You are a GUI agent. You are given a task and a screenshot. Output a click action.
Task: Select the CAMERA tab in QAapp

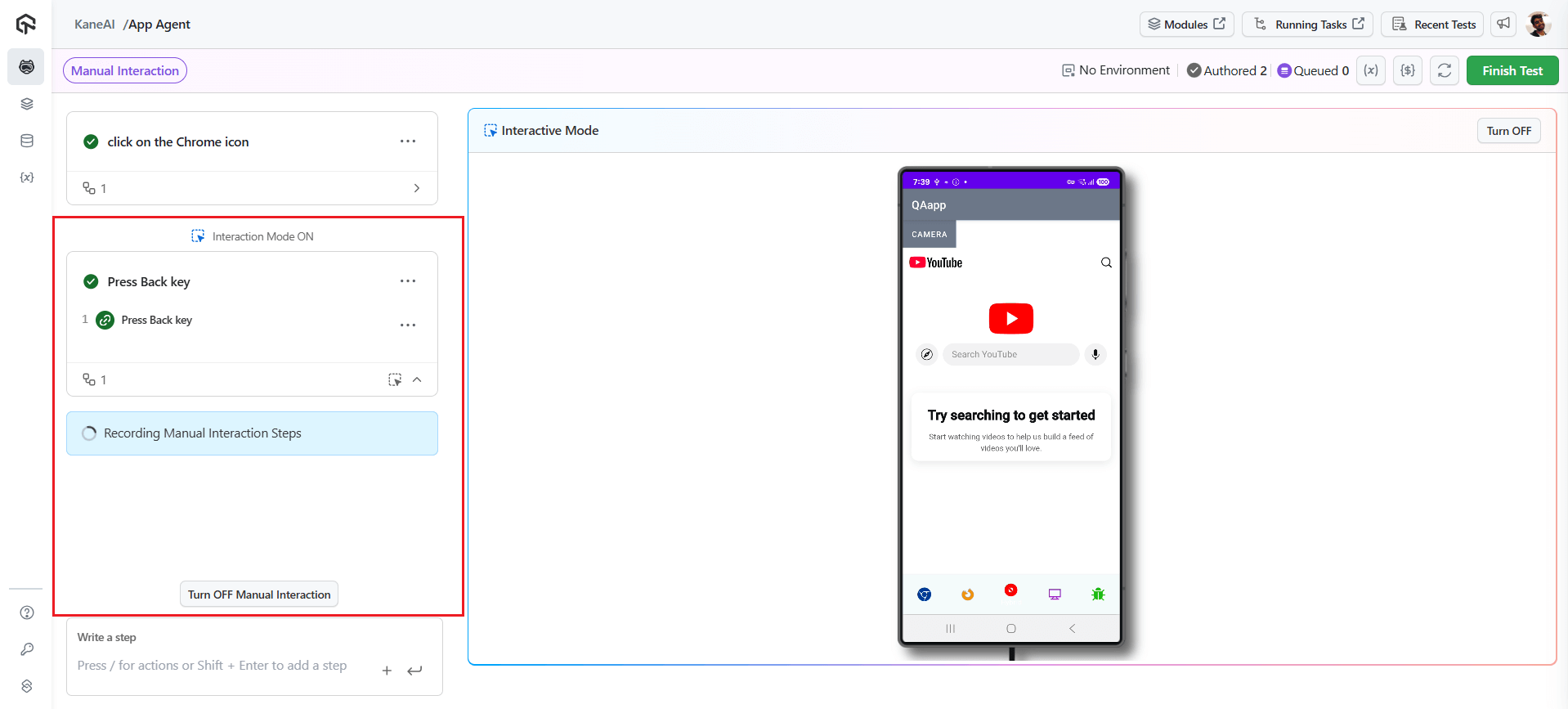point(930,235)
